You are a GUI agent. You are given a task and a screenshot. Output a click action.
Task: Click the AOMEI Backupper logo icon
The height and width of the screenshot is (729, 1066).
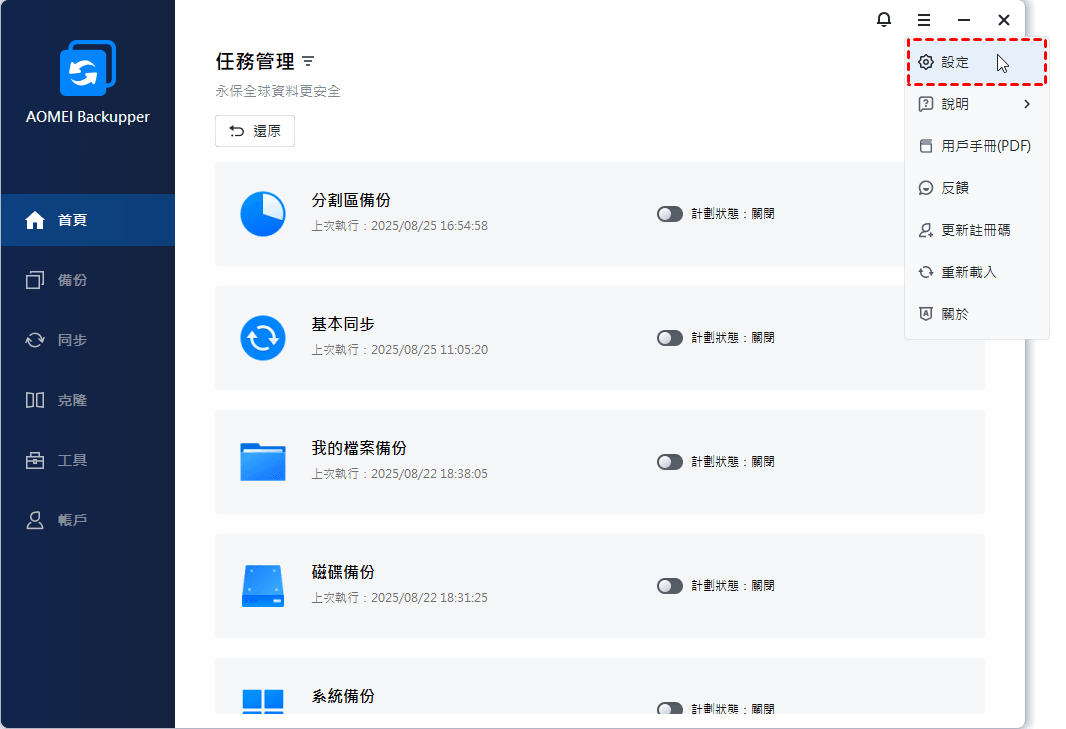tap(88, 68)
